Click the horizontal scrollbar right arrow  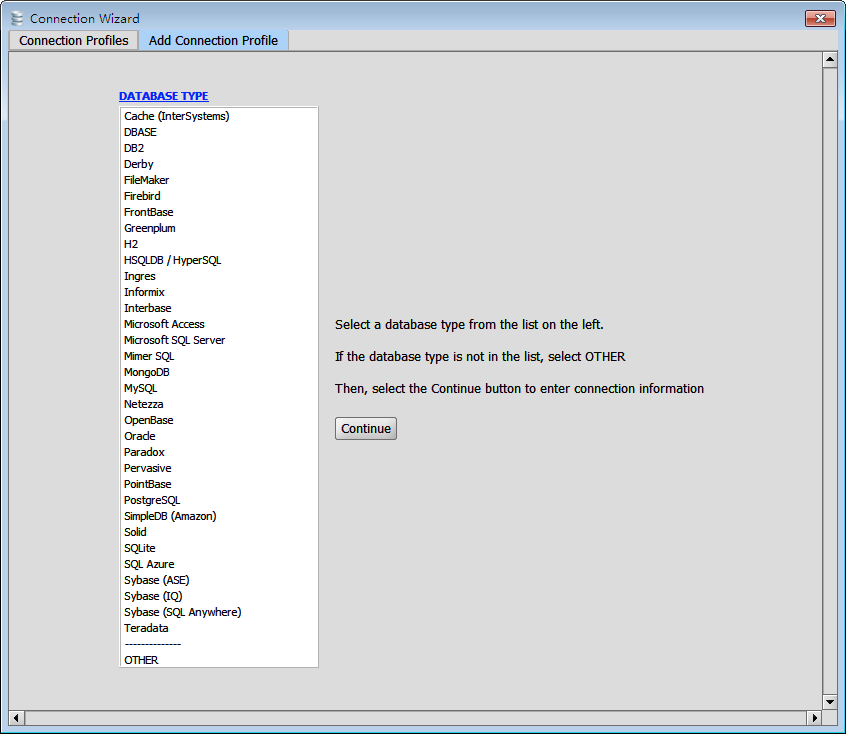pyautogui.click(x=814, y=718)
